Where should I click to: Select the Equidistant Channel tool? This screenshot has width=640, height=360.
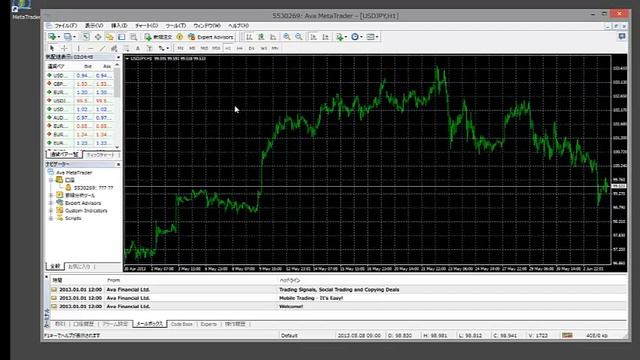[x=114, y=48]
